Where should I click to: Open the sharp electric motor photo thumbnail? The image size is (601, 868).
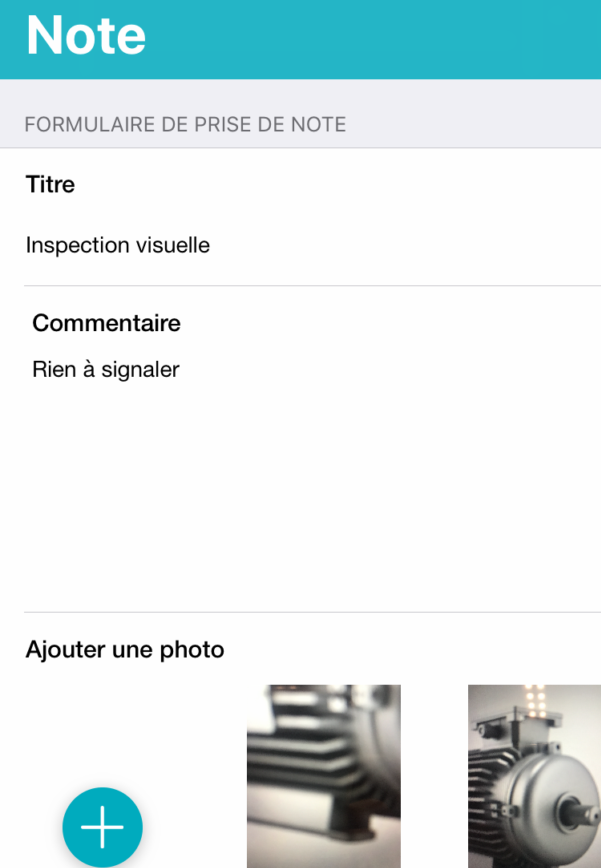tap(534, 776)
